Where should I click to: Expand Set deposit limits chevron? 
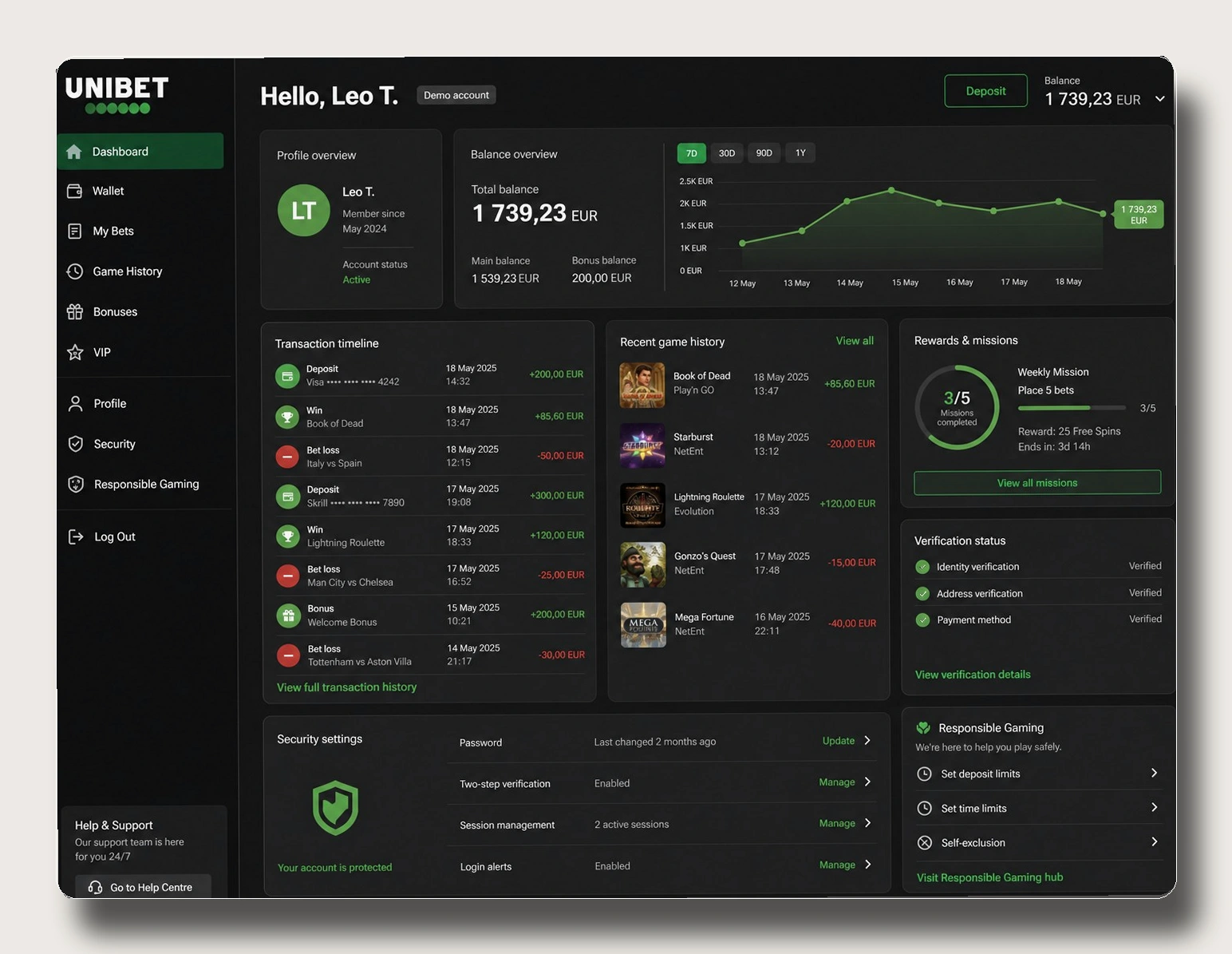point(1155,773)
